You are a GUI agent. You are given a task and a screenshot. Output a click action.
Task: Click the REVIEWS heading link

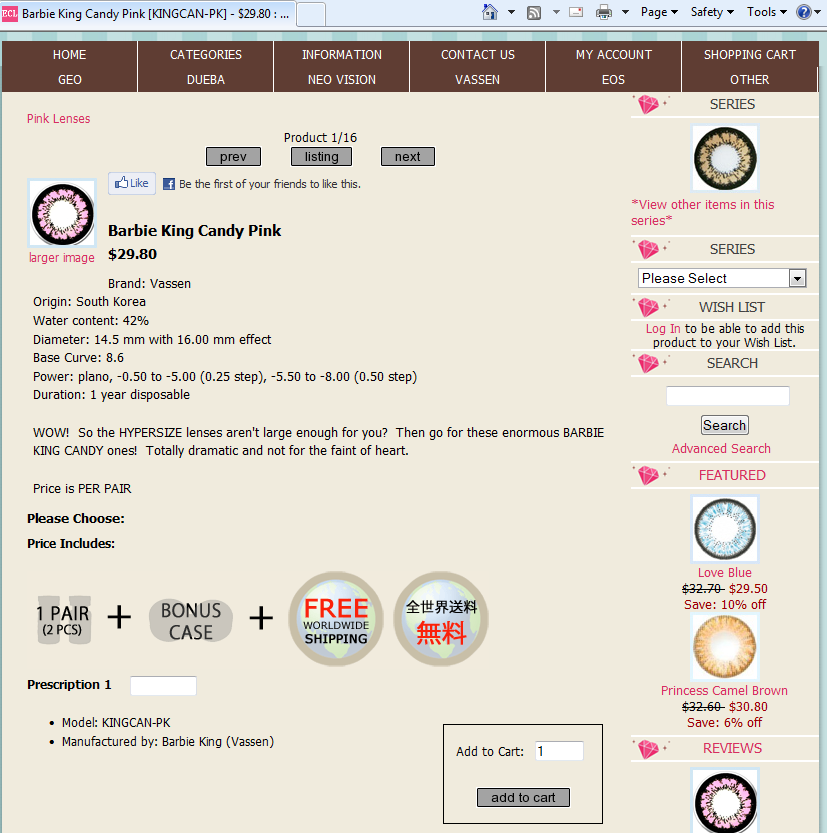coord(732,748)
